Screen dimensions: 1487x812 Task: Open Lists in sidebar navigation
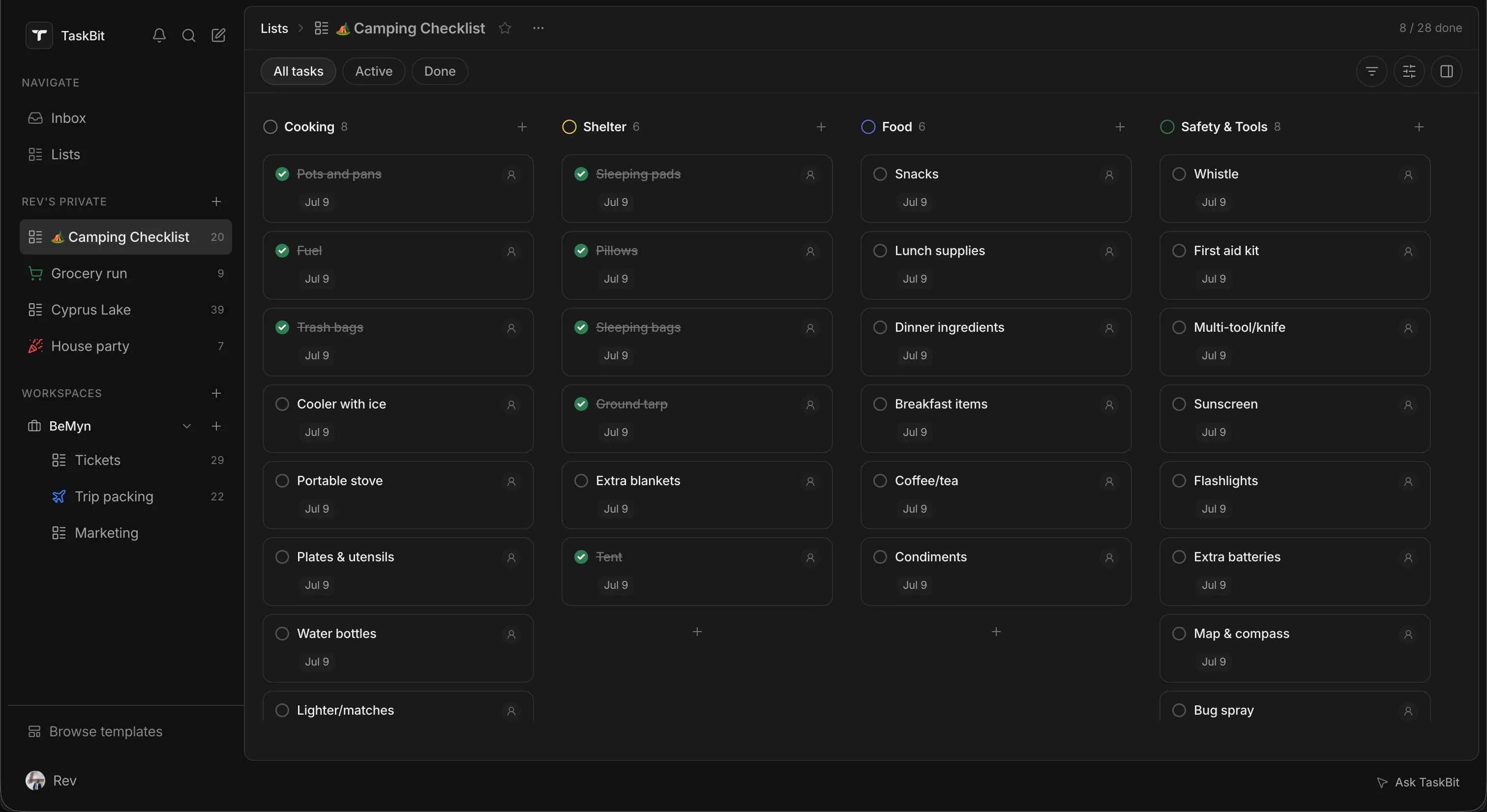pyautogui.click(x=126, y=154)
